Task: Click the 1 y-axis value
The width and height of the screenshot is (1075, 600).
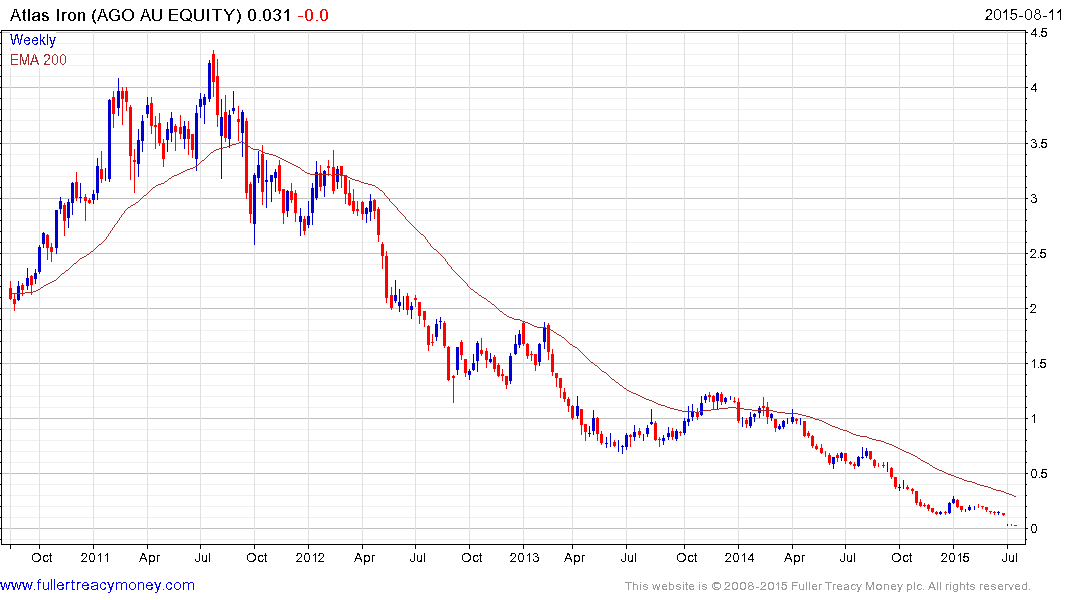Action: [1034, 418]
